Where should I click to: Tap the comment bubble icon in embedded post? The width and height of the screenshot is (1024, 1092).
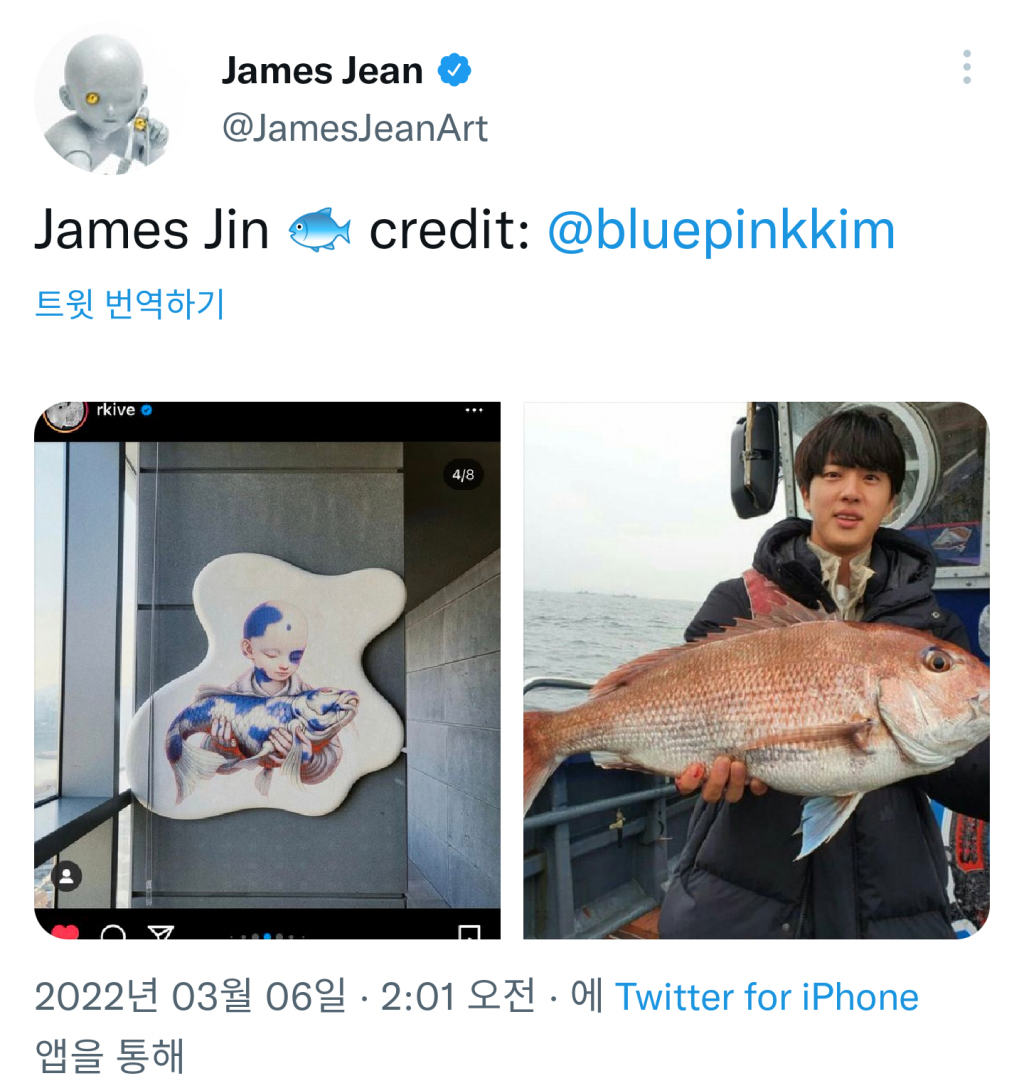[x=113, y=933]
